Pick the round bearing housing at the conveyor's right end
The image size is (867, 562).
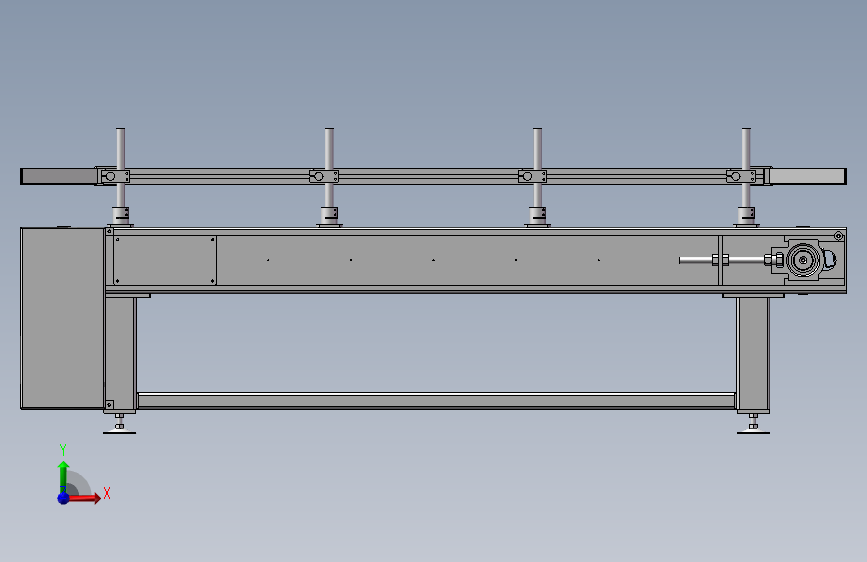803,259
